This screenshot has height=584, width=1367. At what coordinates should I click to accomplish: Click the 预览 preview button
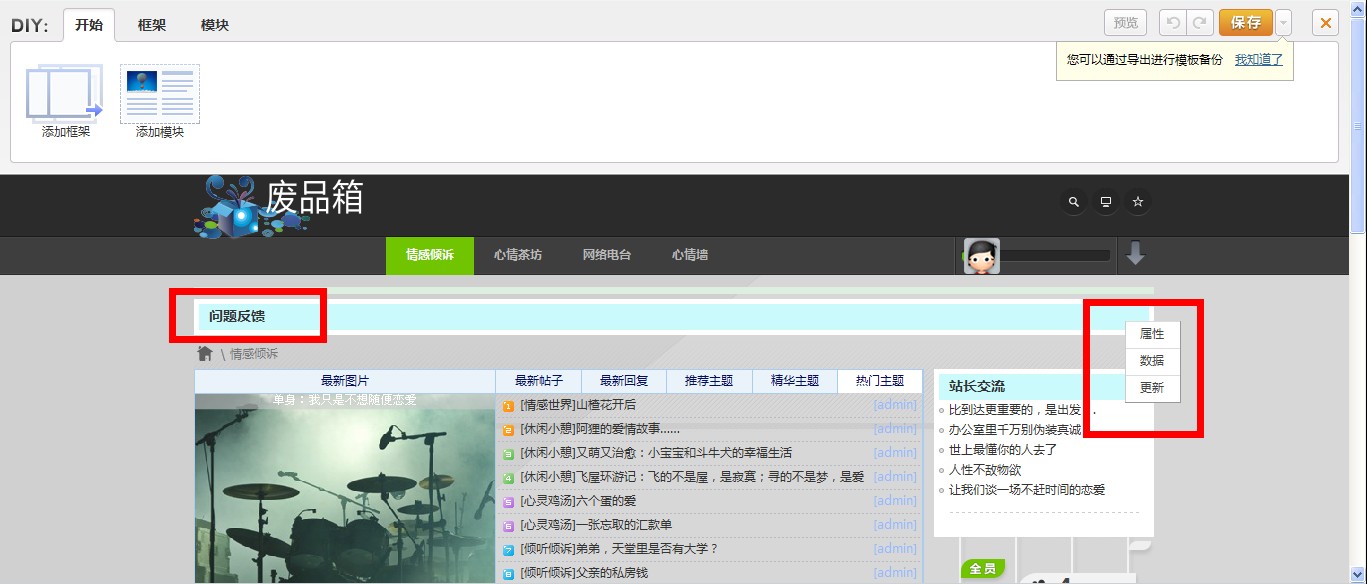tap(1126, 23)
